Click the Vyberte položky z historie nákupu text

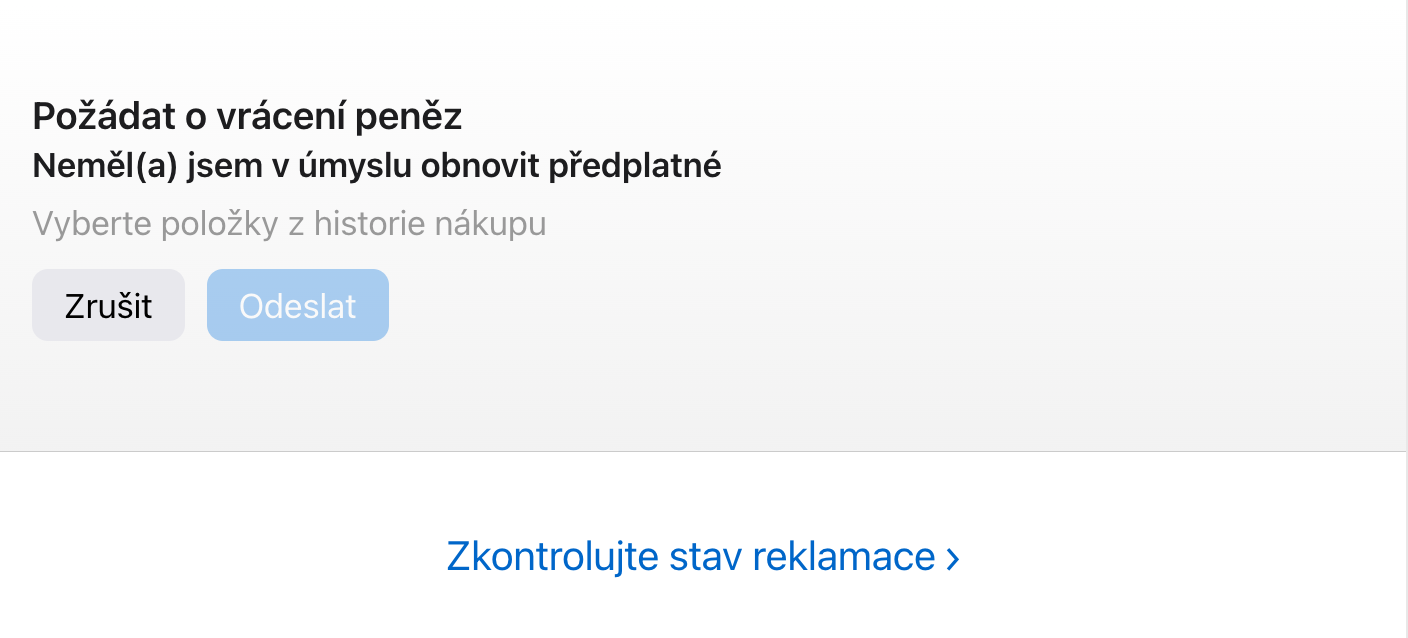pyautogui.click(x=289, y=223)
